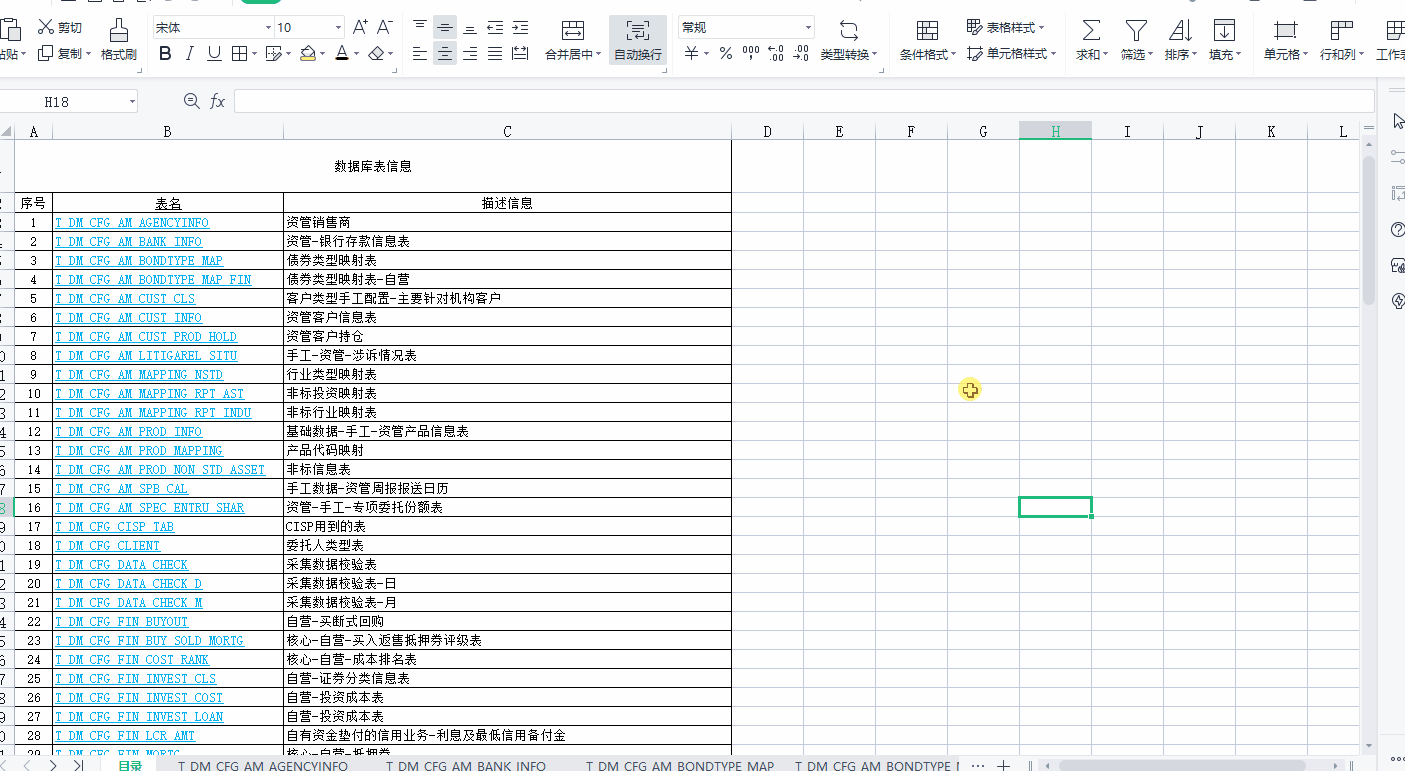Screen dimensions: 1405x771
Task: Click the eraser clear-formatting icon
Action: pyautogui.click(x=376, y=54)
